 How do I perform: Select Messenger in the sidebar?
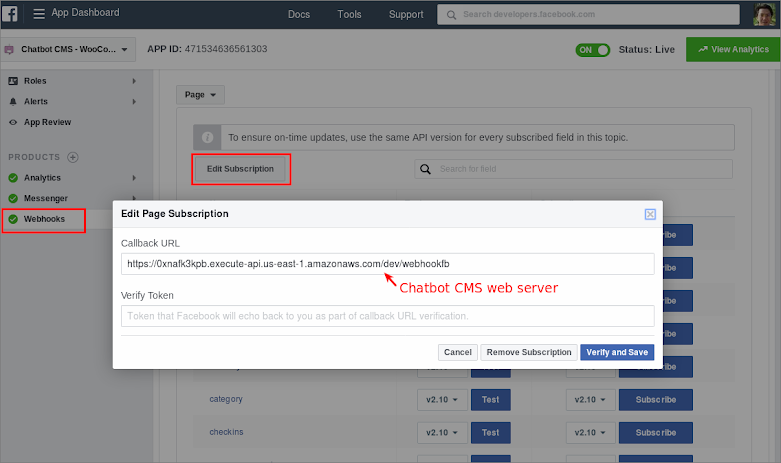[x=46, y=198]
